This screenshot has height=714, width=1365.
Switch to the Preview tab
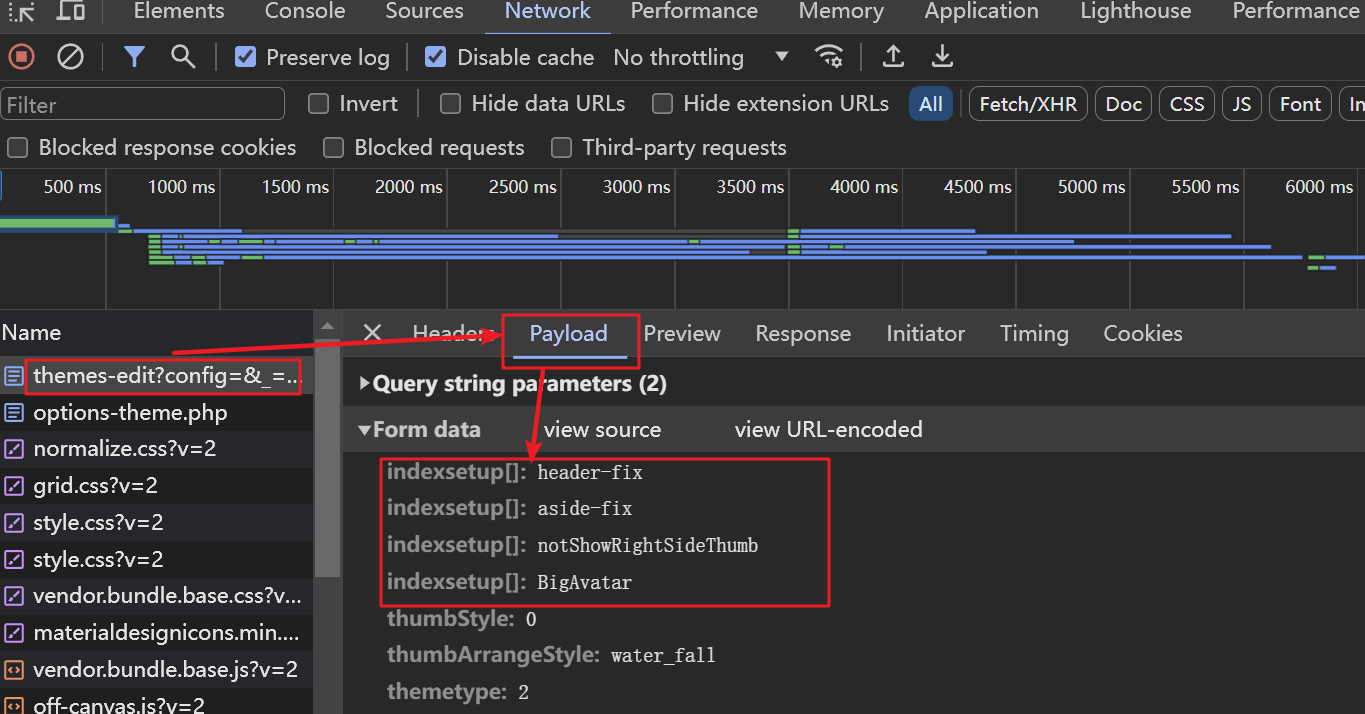point(682,333)
